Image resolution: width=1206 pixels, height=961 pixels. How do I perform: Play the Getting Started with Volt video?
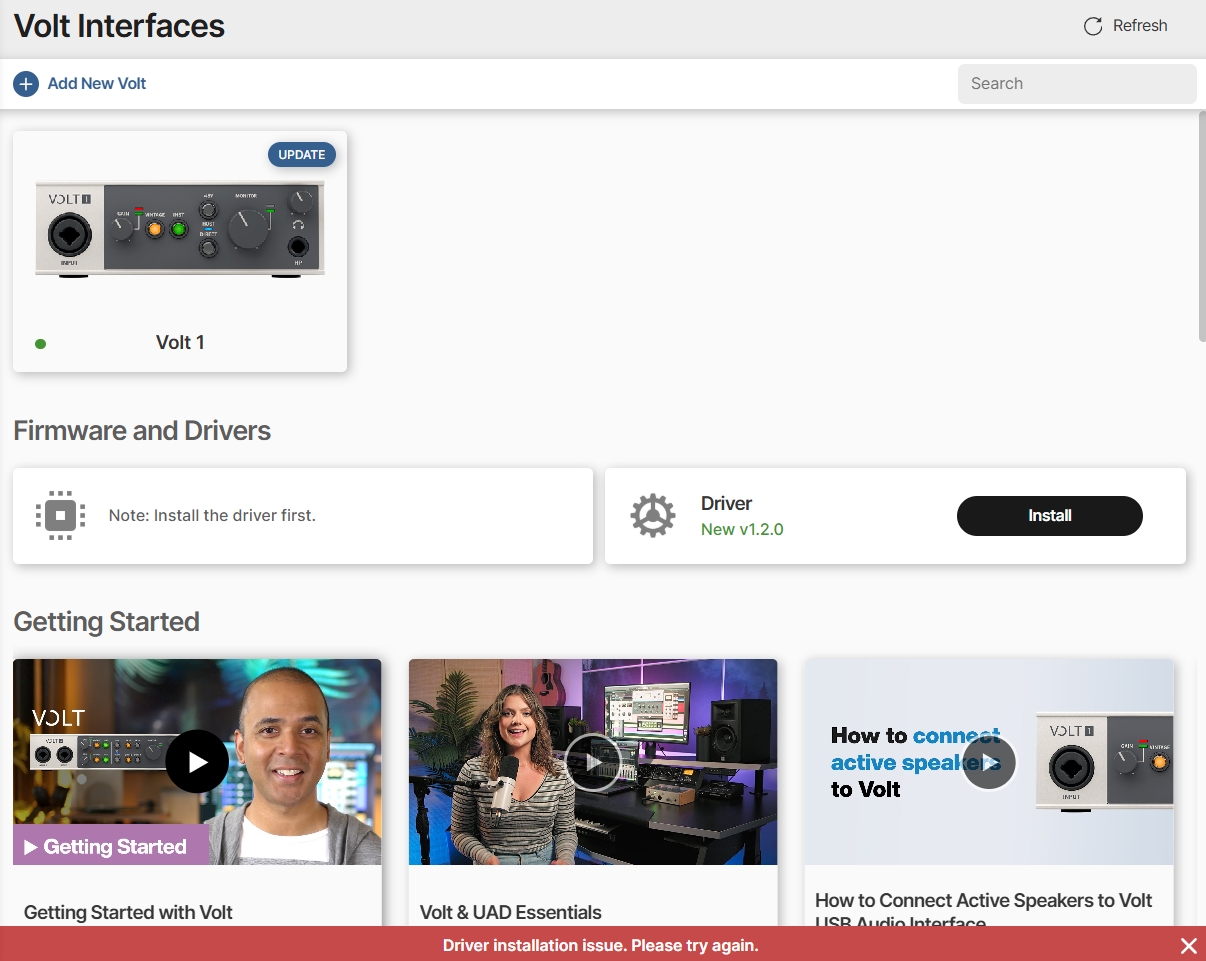click(x=197, y=762)
